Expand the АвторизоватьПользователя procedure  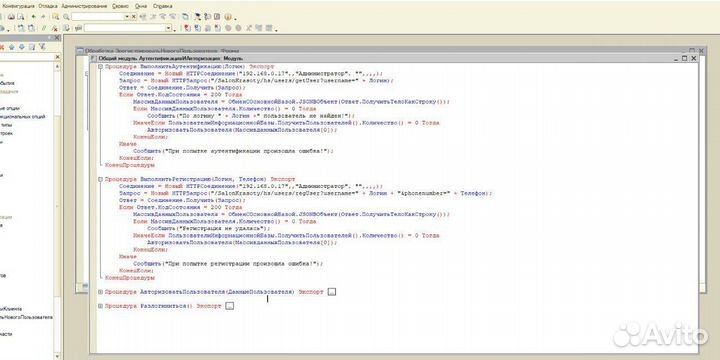(x=101, y=292)
